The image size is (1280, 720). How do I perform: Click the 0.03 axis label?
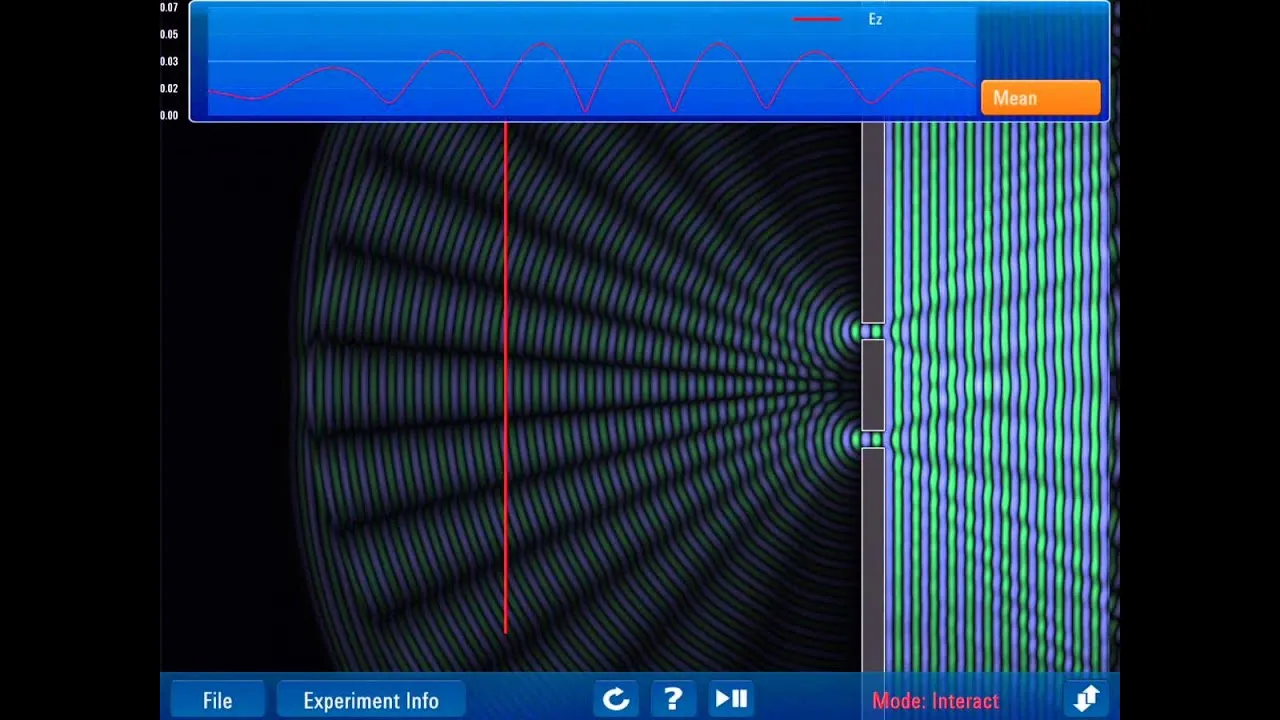pos(169,61)
